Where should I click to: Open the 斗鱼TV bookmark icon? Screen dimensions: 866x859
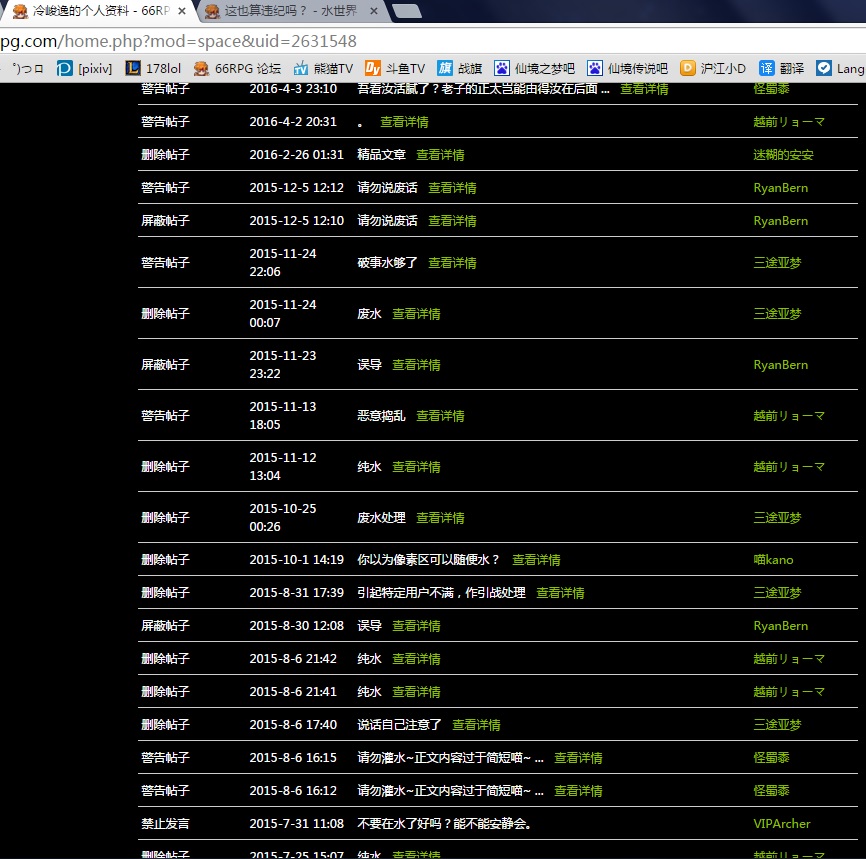pos(373,68)
